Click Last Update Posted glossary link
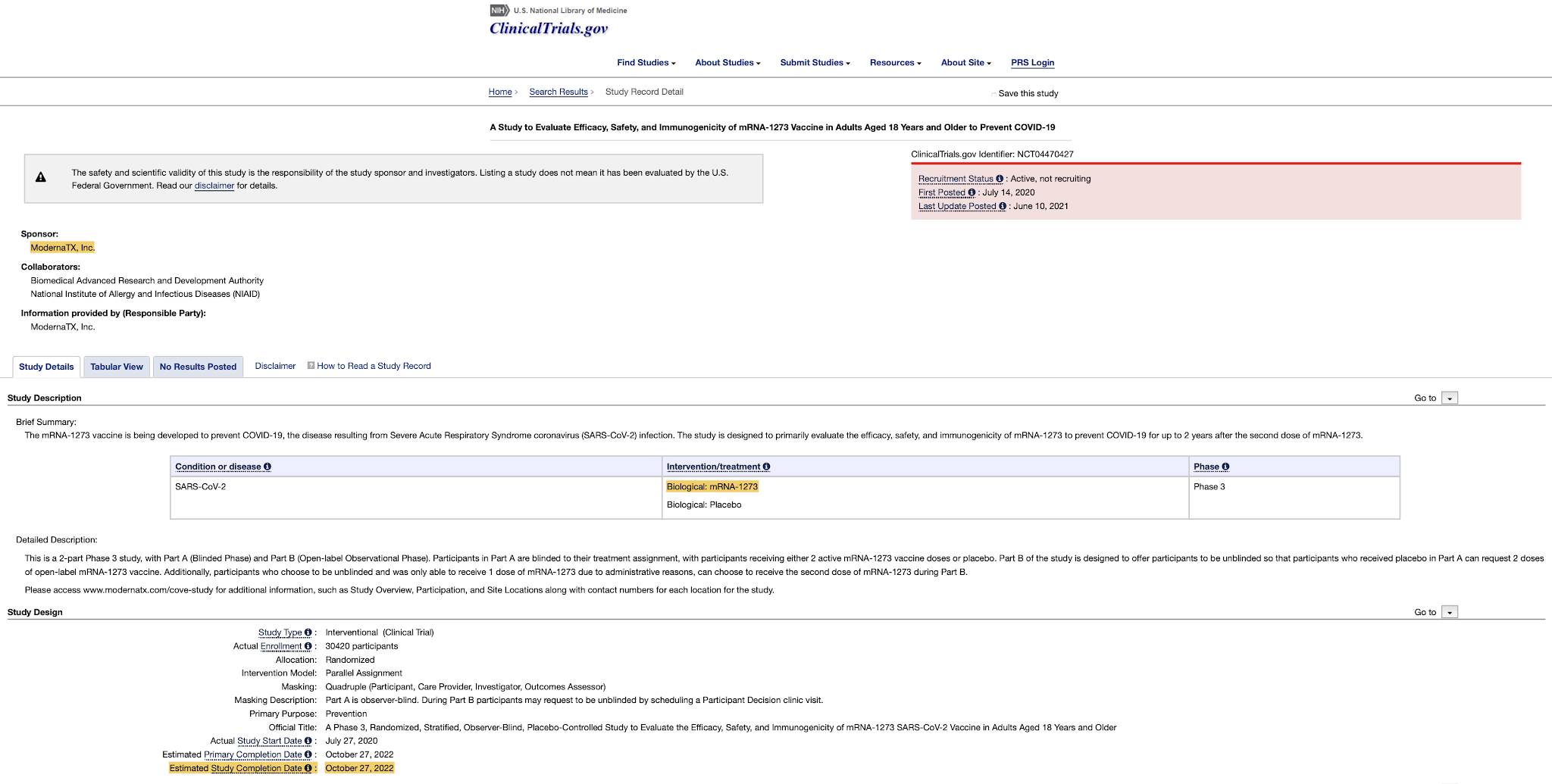 coord(957,206)
